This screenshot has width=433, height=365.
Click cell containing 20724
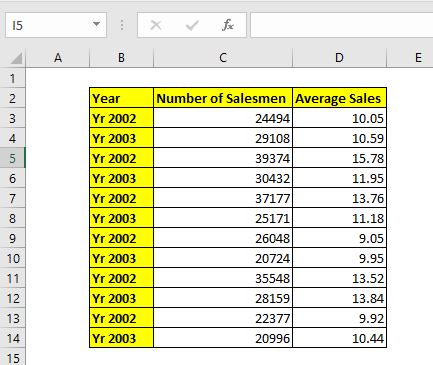pos(223,258)
